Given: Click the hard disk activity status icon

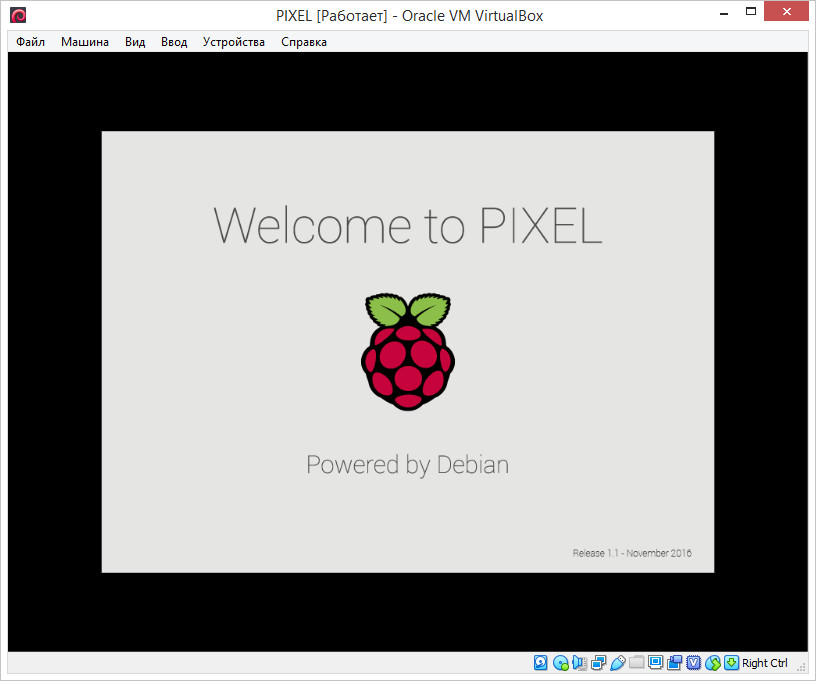Looking at the screenshot, I should coord(541,662).
